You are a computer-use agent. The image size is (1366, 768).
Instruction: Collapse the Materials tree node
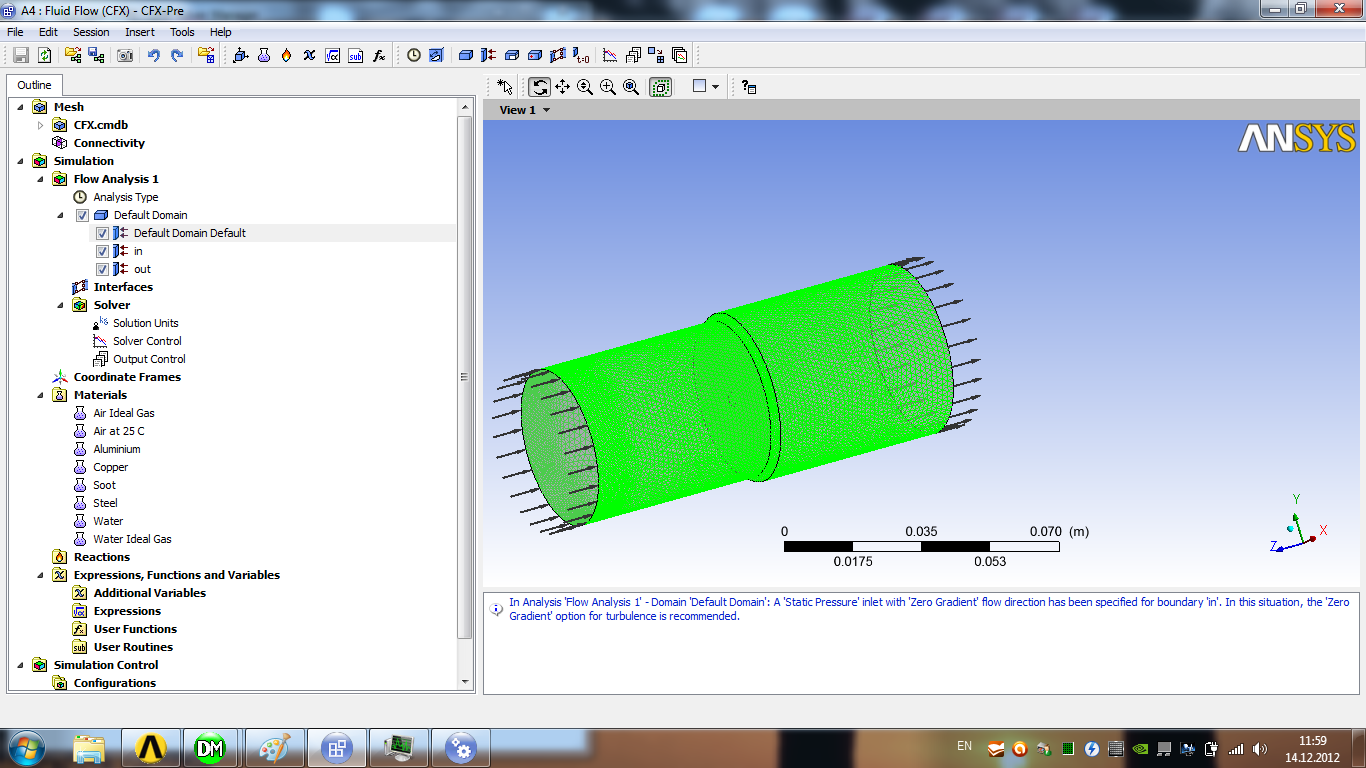41,395
